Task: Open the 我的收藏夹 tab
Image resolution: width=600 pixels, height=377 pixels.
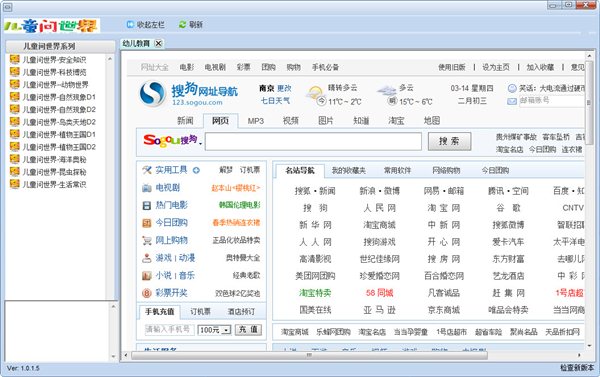Action: [349, 171]
